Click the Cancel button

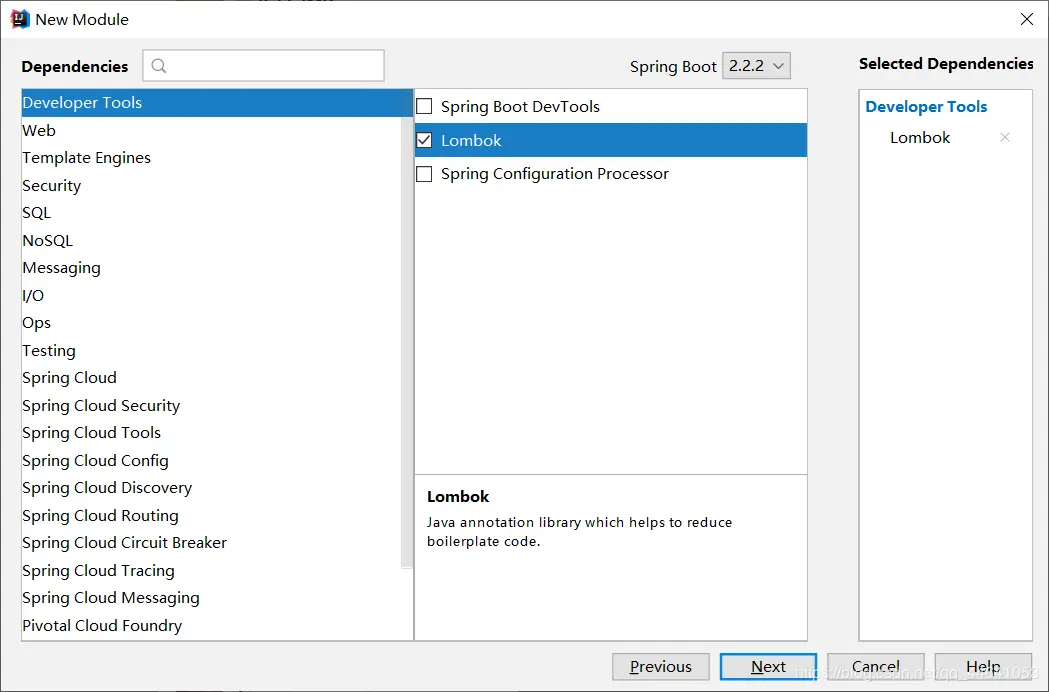876,667
